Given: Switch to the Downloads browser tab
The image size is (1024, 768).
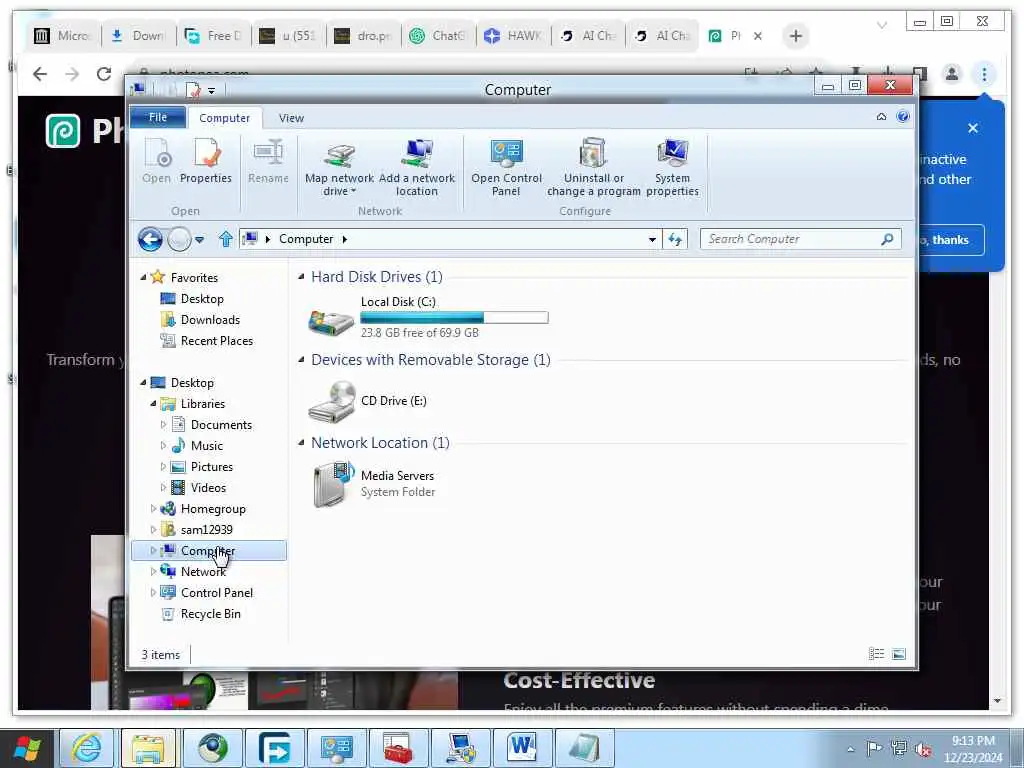Looking at the screenshot, I should point(138,36).
